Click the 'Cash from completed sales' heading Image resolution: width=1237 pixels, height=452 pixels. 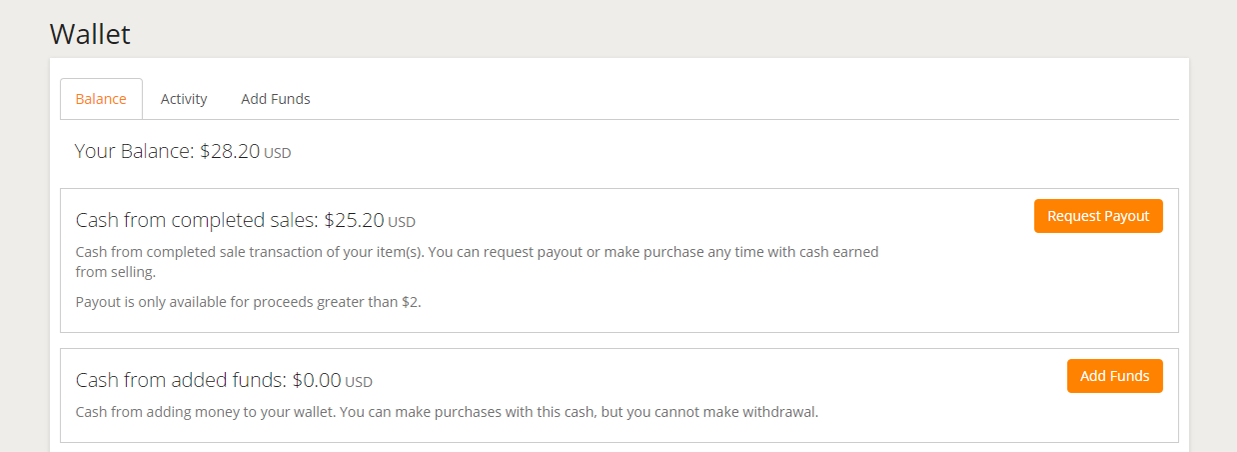(x=197, y=220)
